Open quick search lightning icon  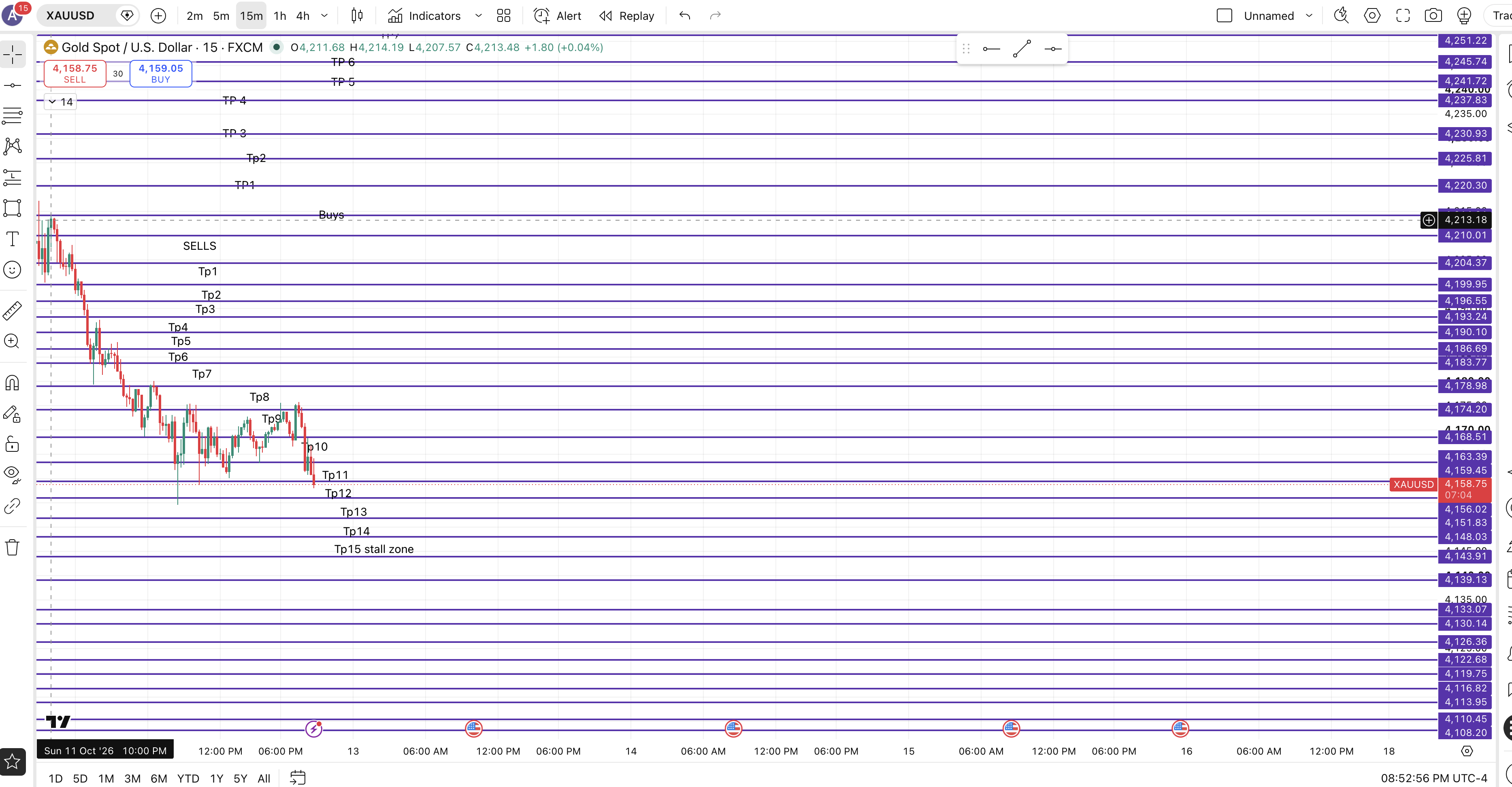[1341, 16]
